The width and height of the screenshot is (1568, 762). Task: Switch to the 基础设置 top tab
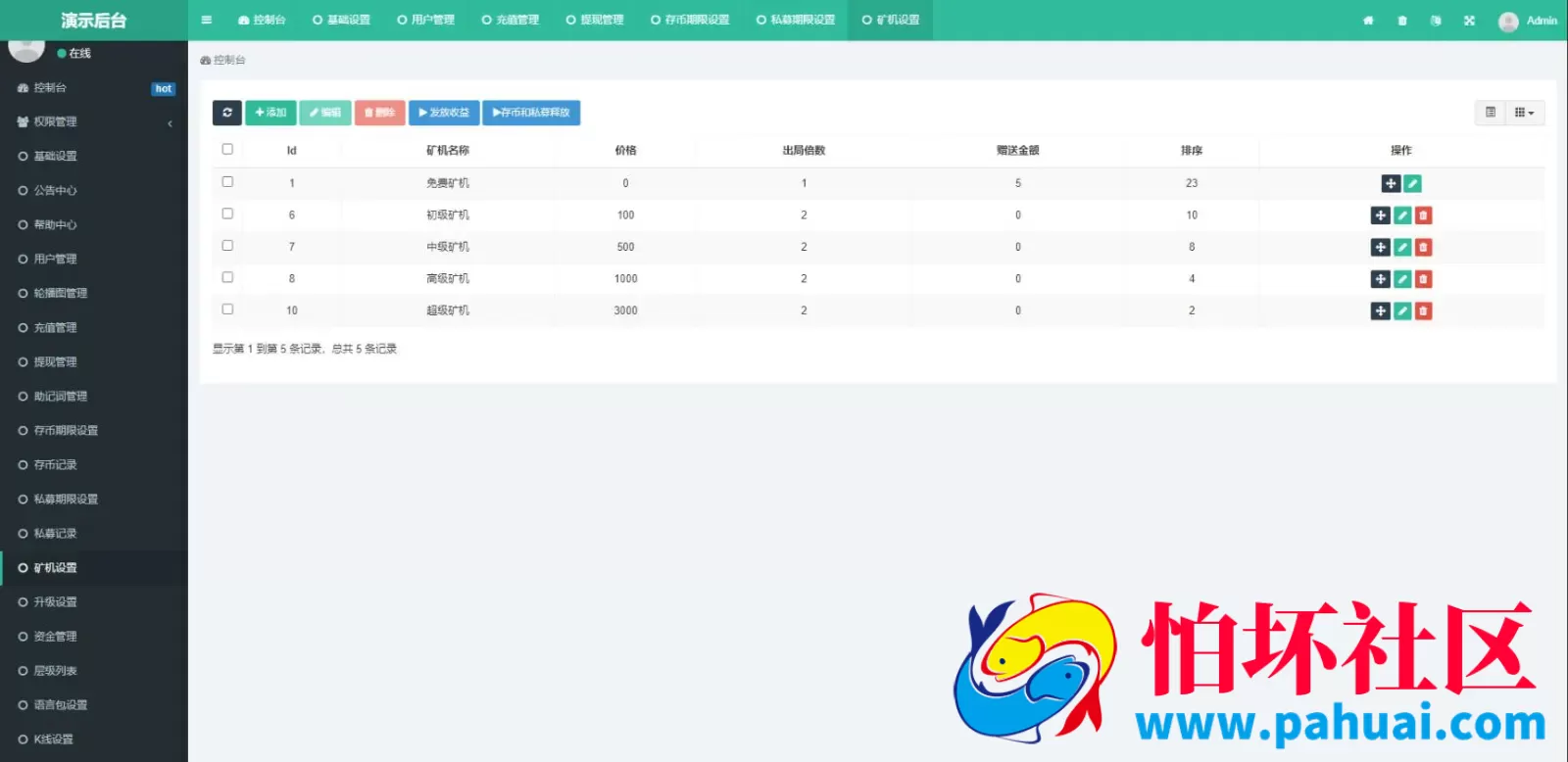341,21
